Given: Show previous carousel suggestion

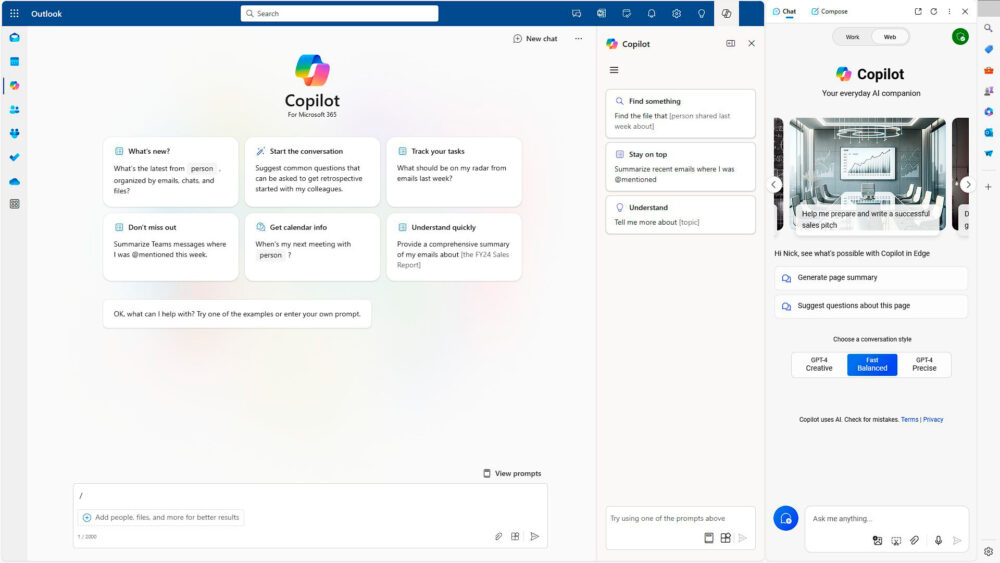Looking at the screenshot, I should click(774, 184).
